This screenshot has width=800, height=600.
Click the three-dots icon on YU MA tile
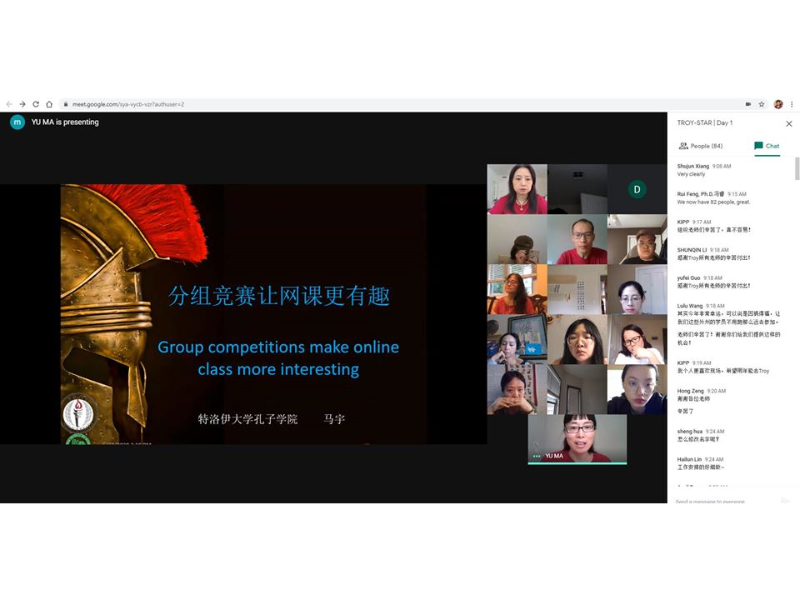tap(536, 456)
